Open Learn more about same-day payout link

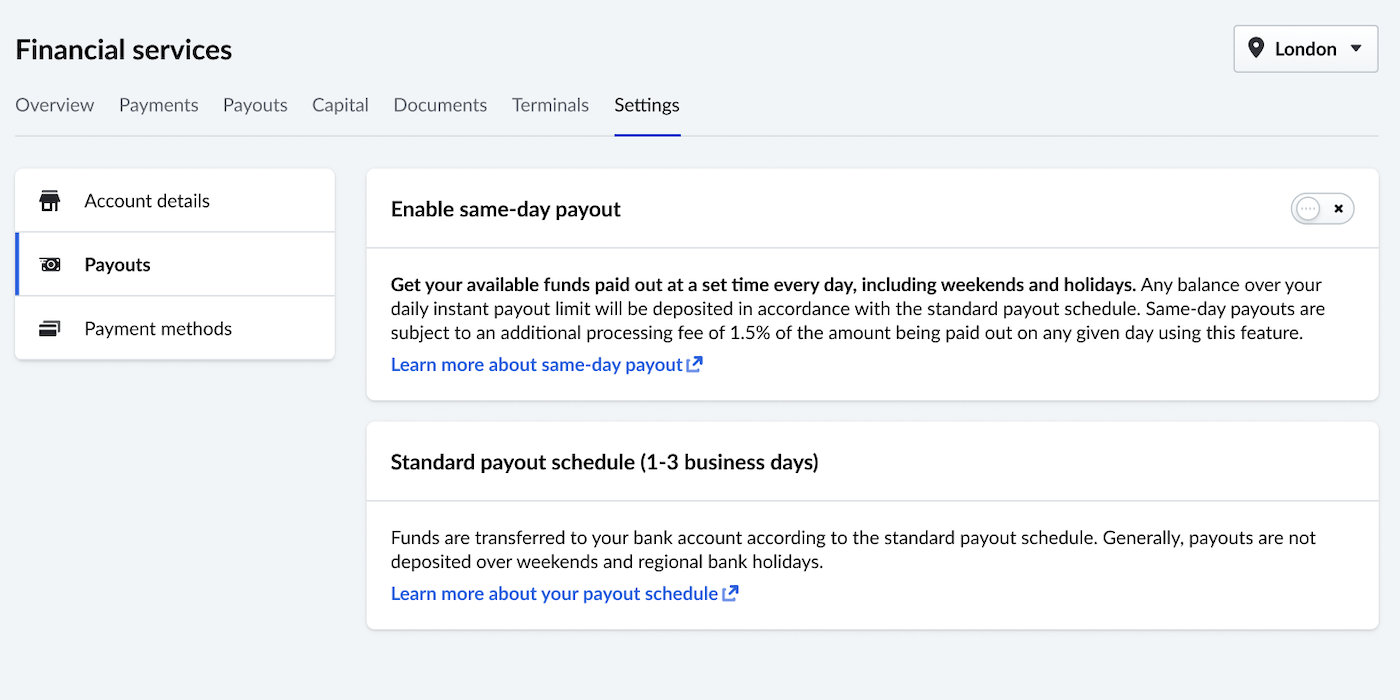536,365
